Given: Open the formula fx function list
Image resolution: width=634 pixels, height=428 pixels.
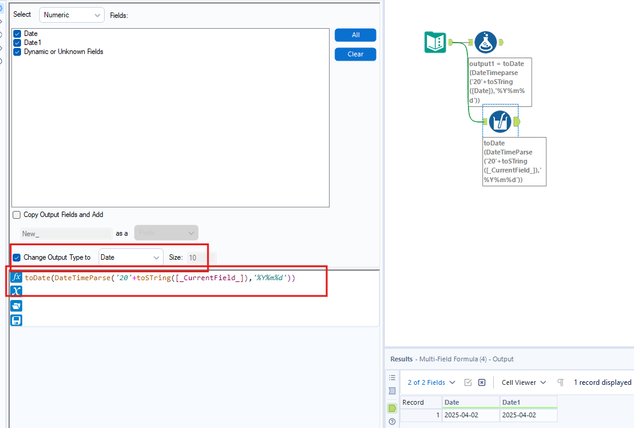Looking at the screenshot, I should point(16,277).
